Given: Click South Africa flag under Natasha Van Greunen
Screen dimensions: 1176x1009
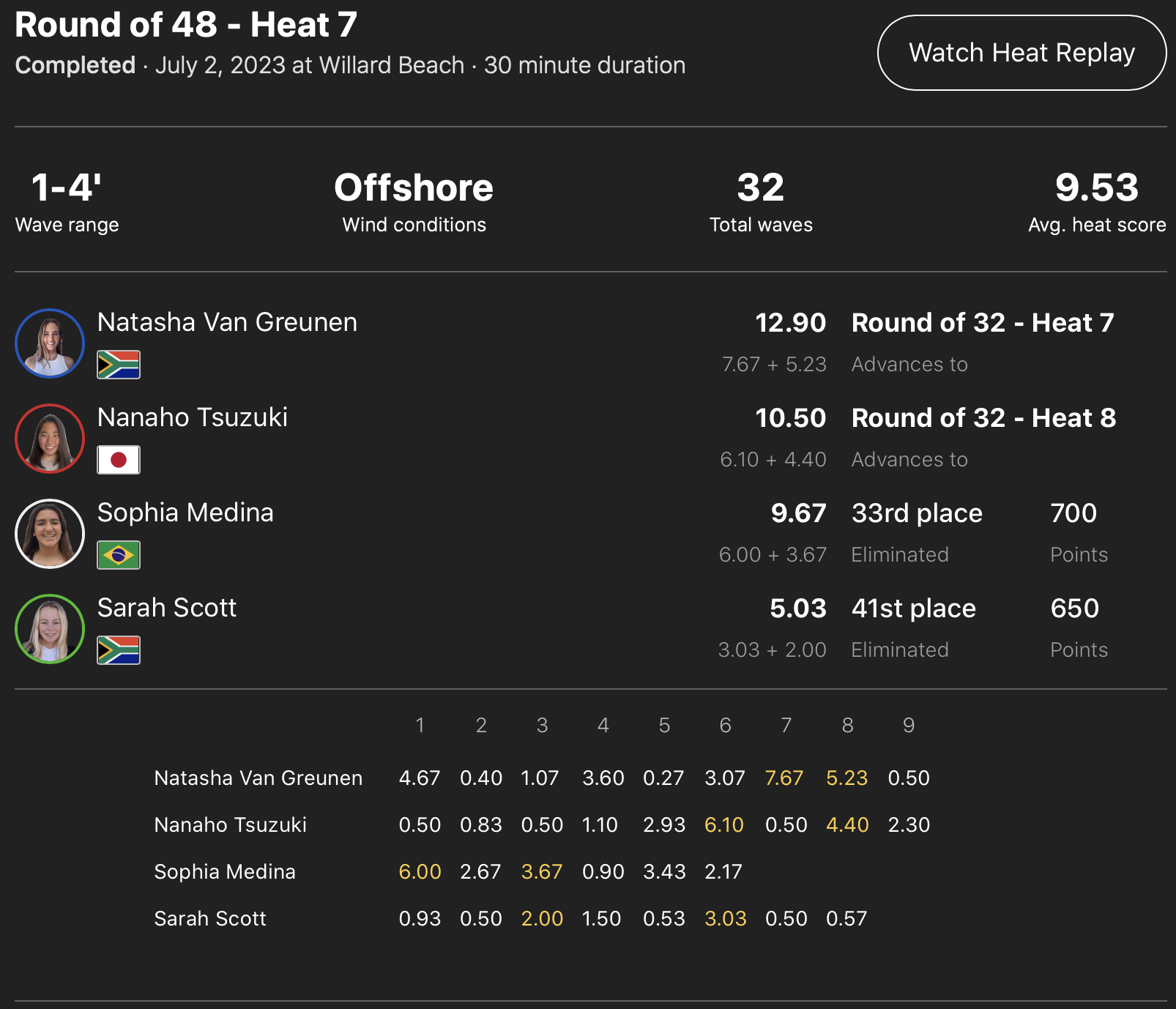Looking at the screenshot, I should point(119,365).
